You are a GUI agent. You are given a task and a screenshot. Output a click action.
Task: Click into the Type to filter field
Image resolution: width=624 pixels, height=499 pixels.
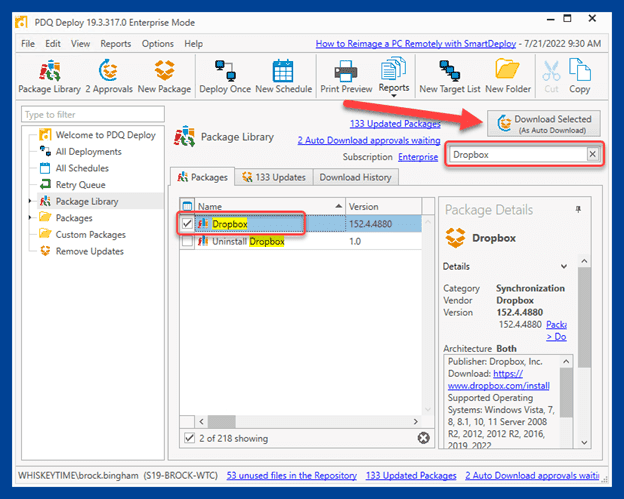click(x=93, y=115)
